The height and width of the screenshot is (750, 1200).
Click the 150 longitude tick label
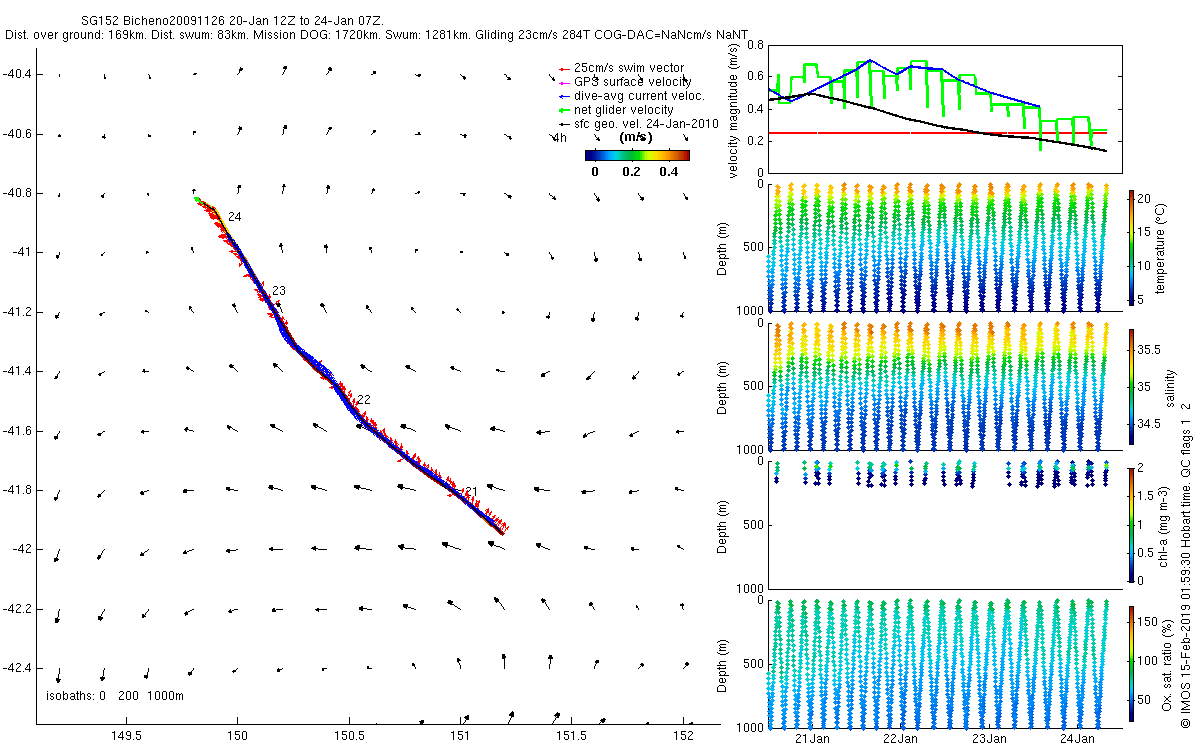point(237,737)
